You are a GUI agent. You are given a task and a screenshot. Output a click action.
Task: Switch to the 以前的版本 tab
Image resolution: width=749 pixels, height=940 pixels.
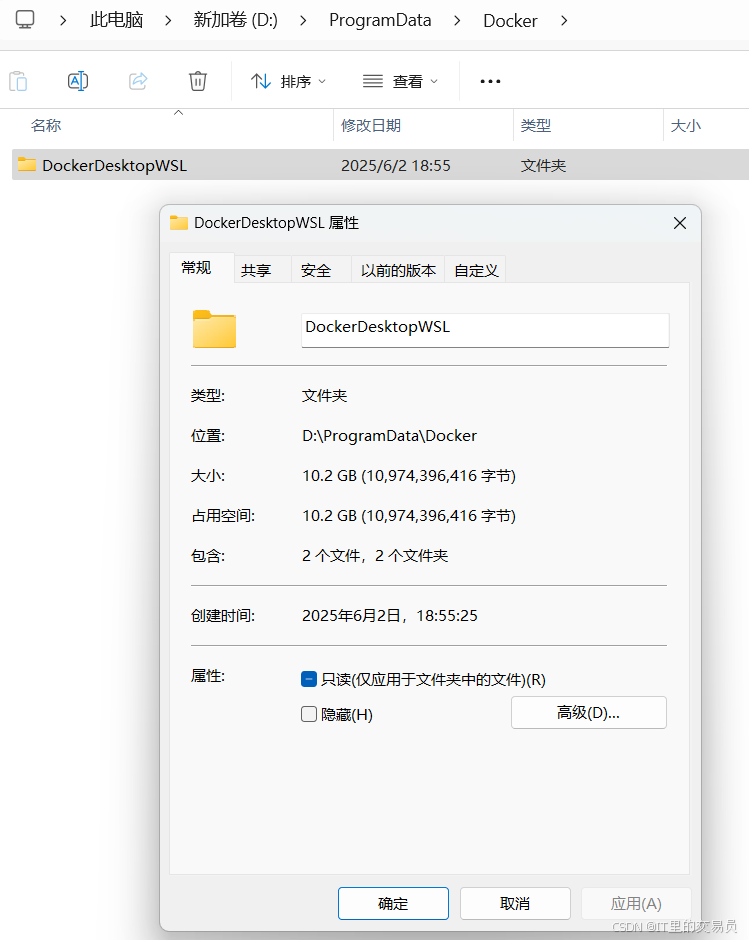[398, 270]
